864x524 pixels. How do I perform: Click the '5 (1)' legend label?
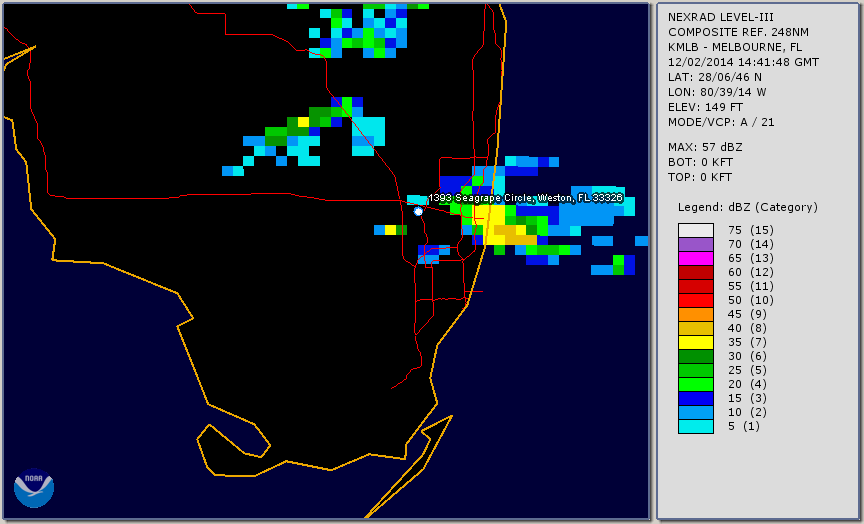tap(743, 426)
